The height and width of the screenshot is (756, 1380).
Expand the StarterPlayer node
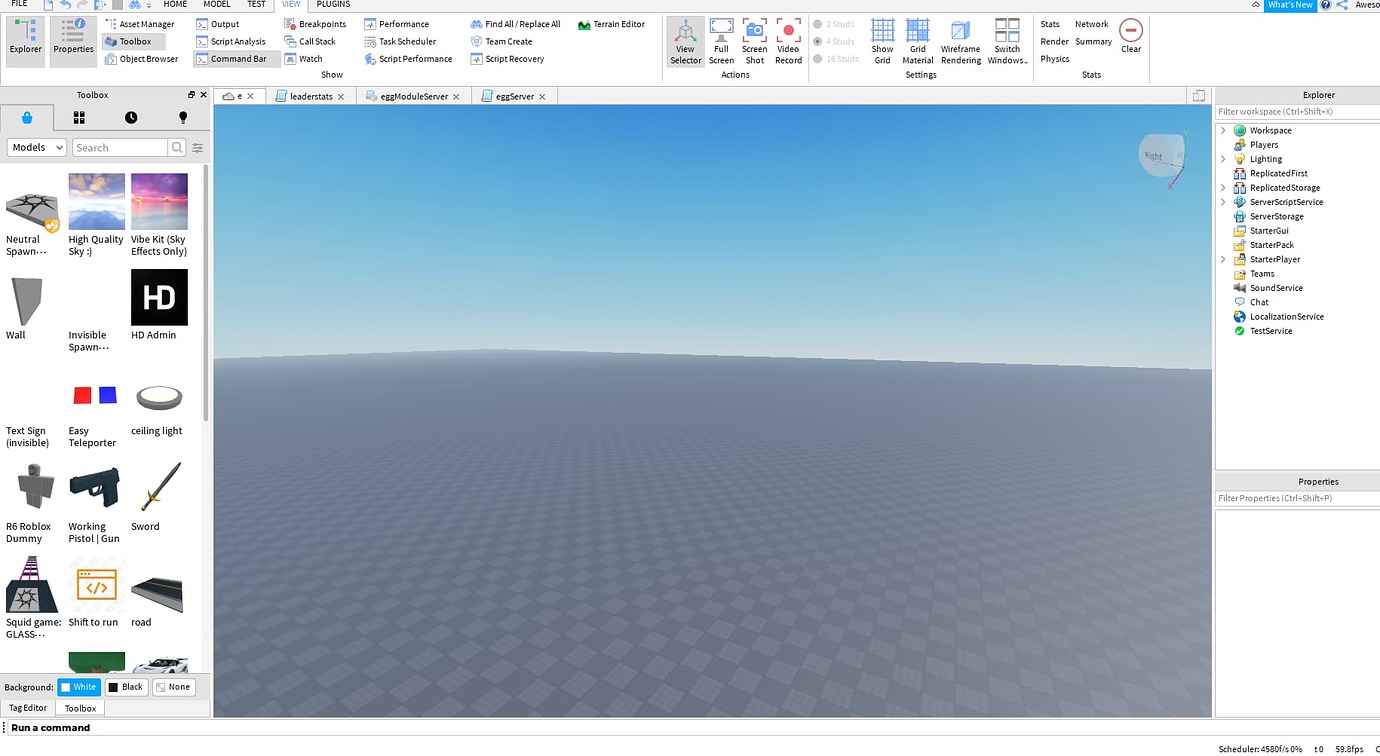point(1223,260)
